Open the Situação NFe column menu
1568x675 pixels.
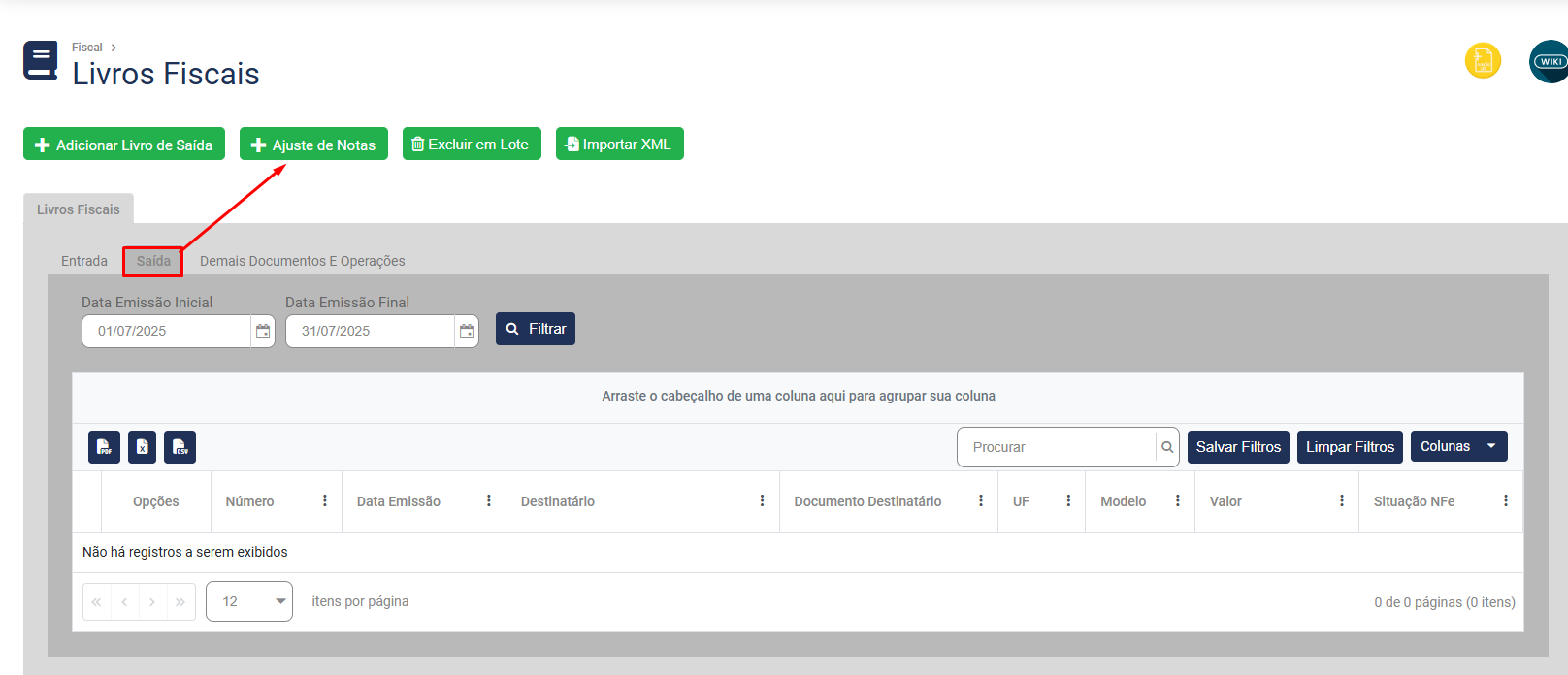(x=1506, y=501)
